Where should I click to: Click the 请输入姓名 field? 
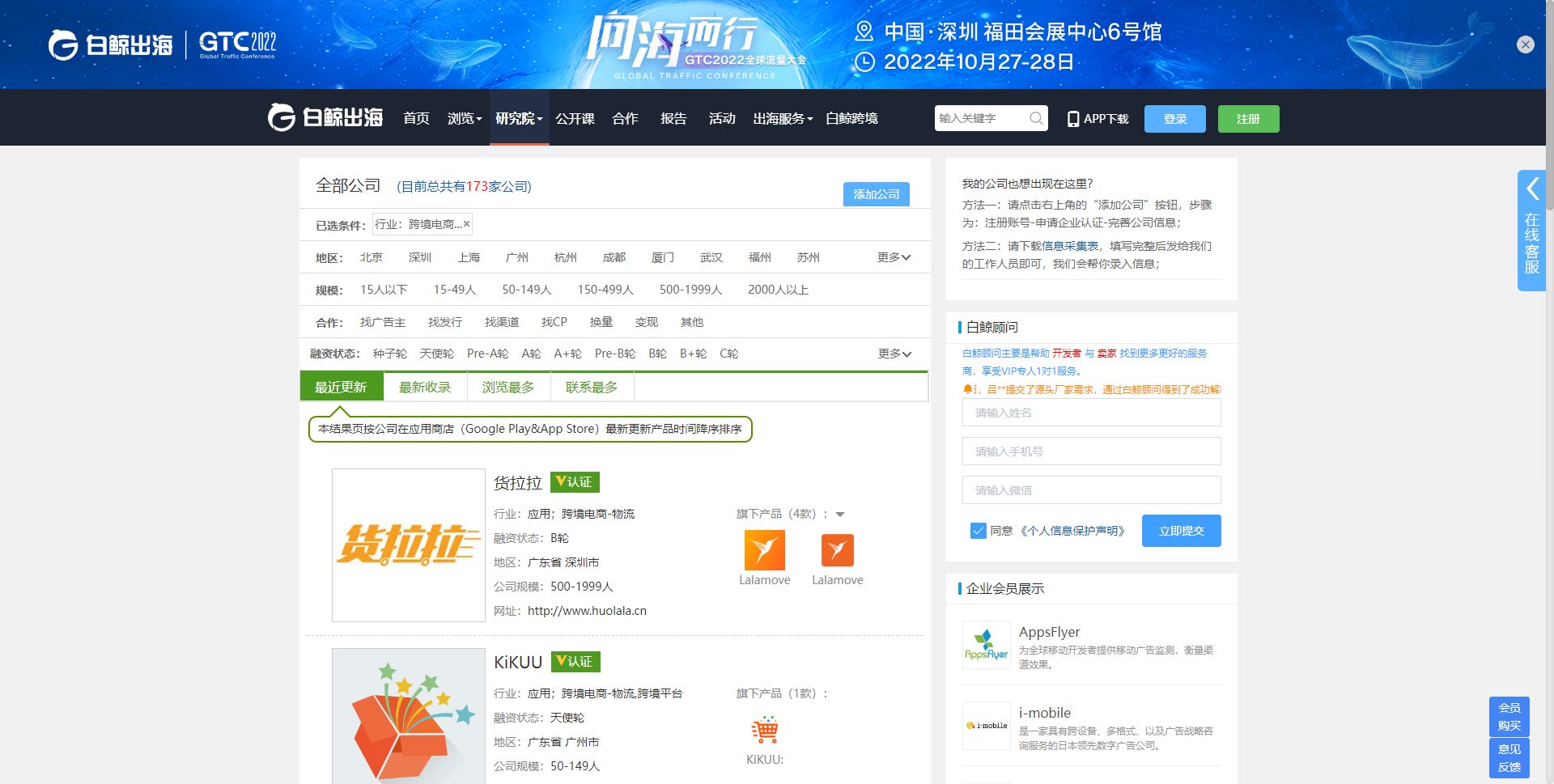coord(1092,413)
